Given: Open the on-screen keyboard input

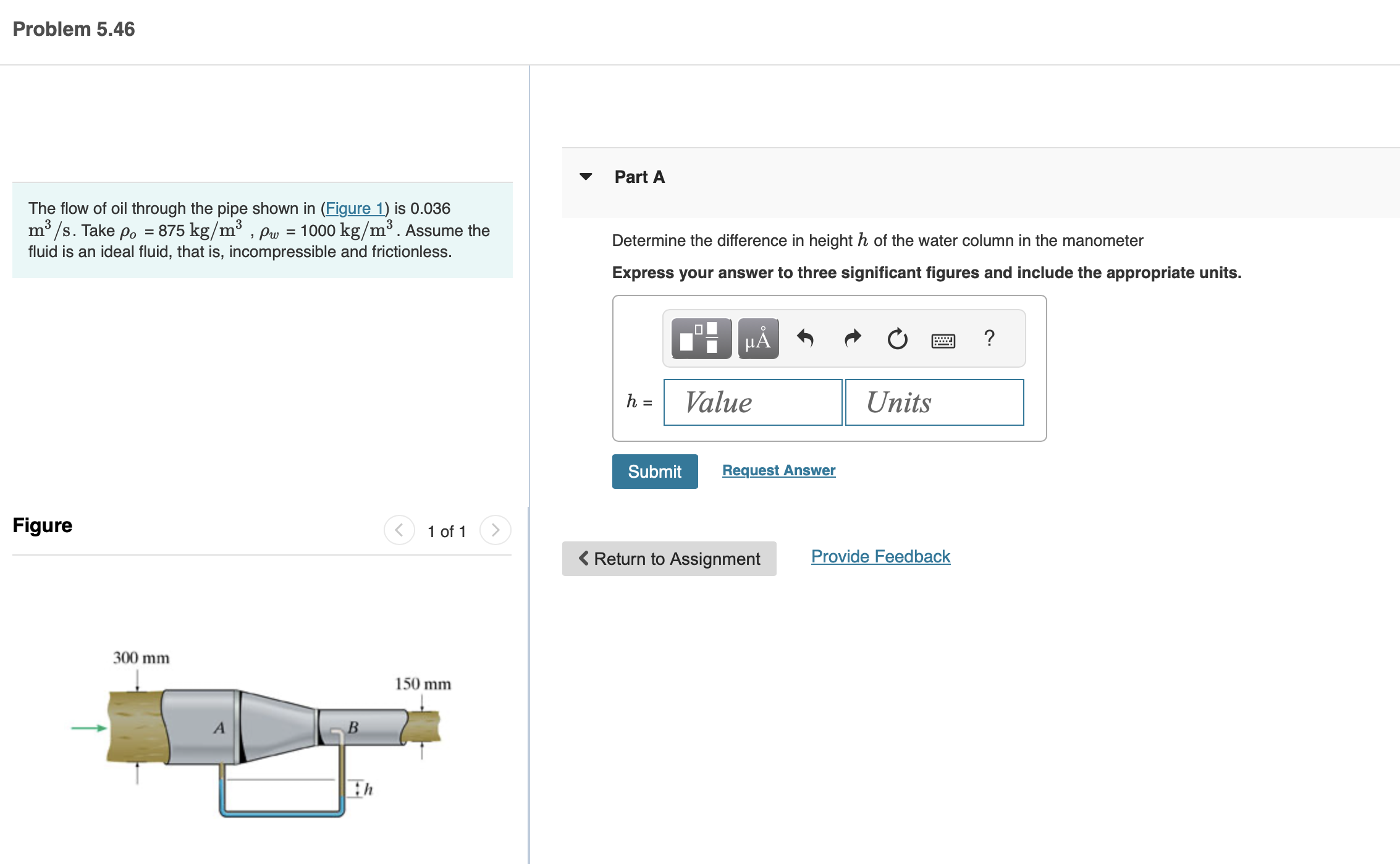Looking at the screenshot, I should click(x=944, y=340).
